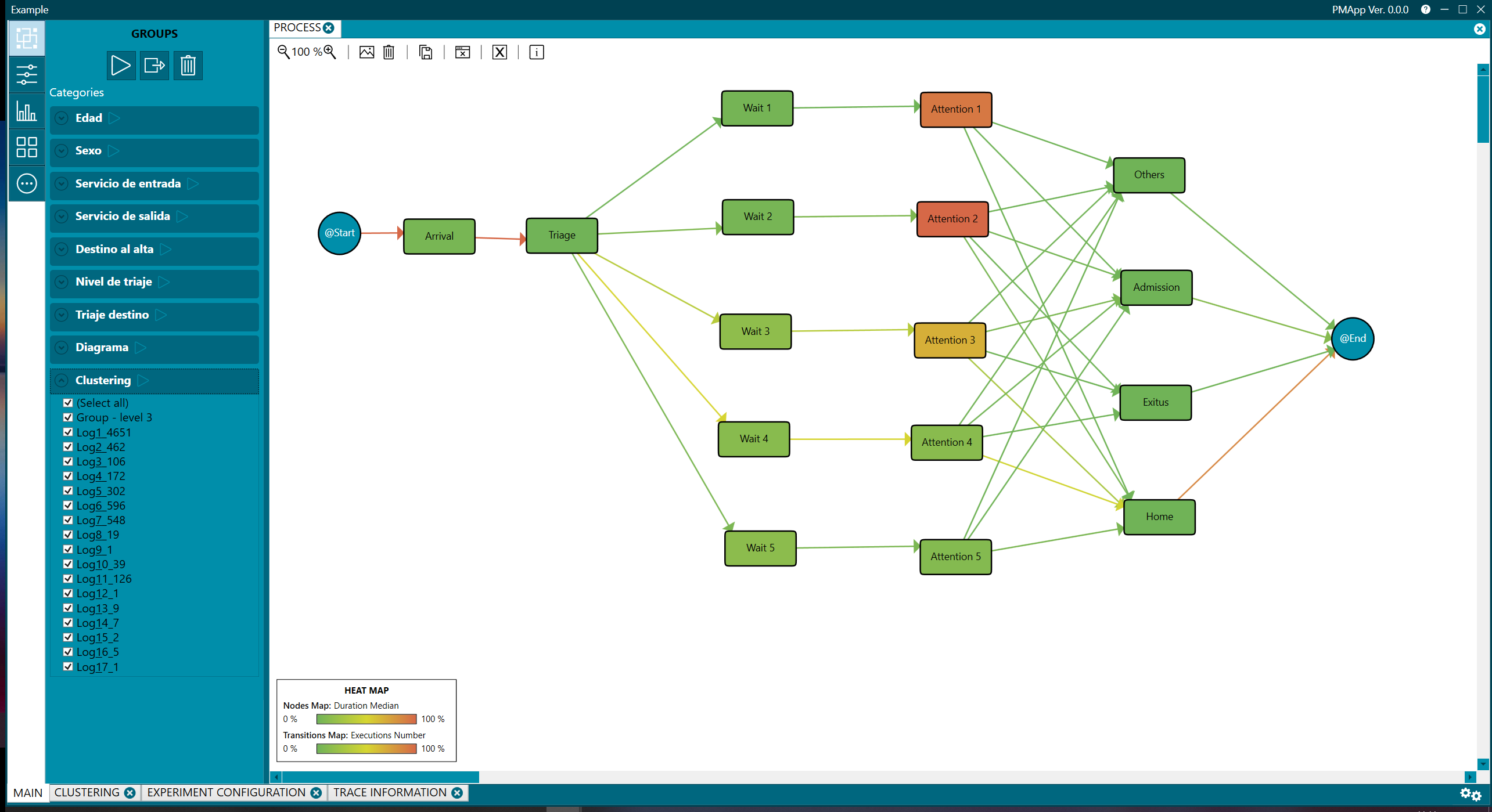
Task: Open the info icon in toolbar
Action: [537, 52]
